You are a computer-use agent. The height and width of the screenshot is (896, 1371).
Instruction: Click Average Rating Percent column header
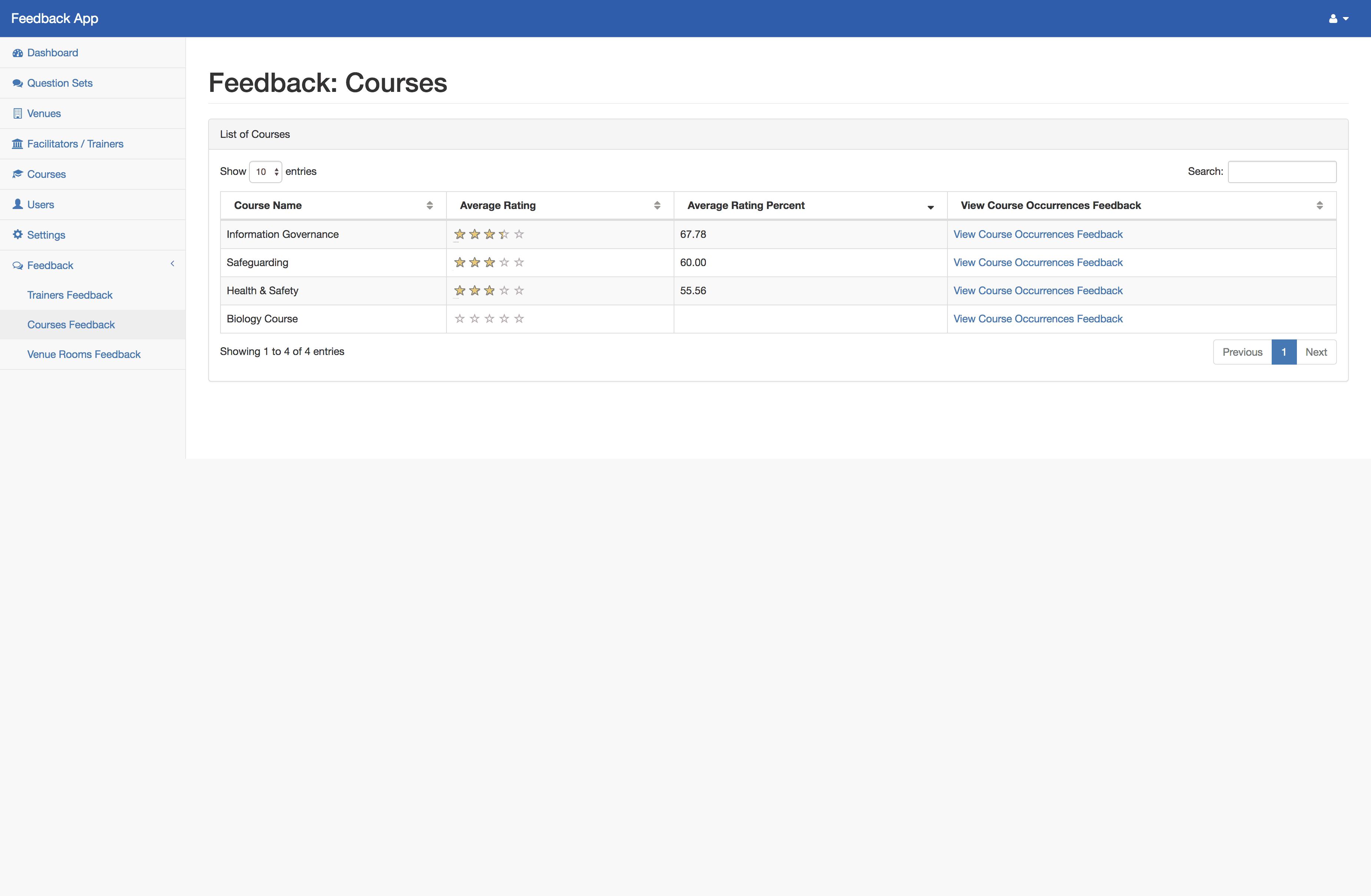click(810, 206)
